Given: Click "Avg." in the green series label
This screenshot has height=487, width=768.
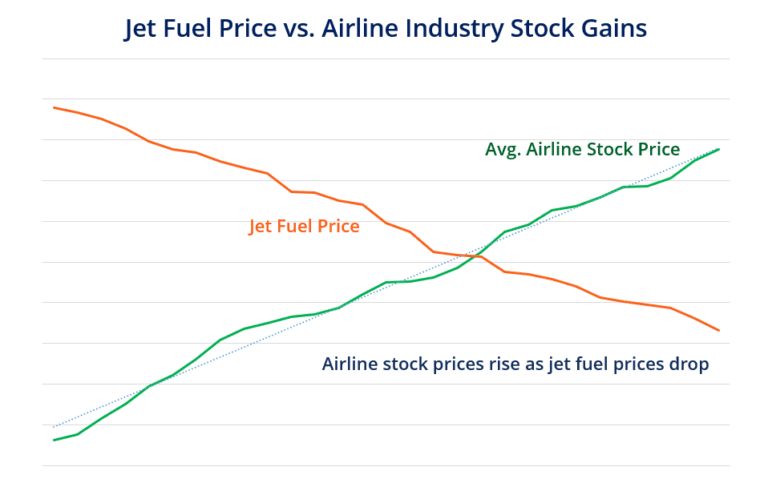Looking at the screenshot, I should (x=505, y=149).
